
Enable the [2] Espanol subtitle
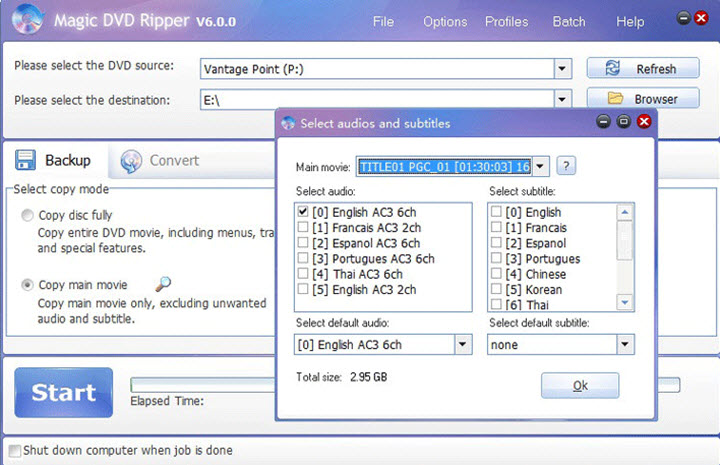point(496,242)
